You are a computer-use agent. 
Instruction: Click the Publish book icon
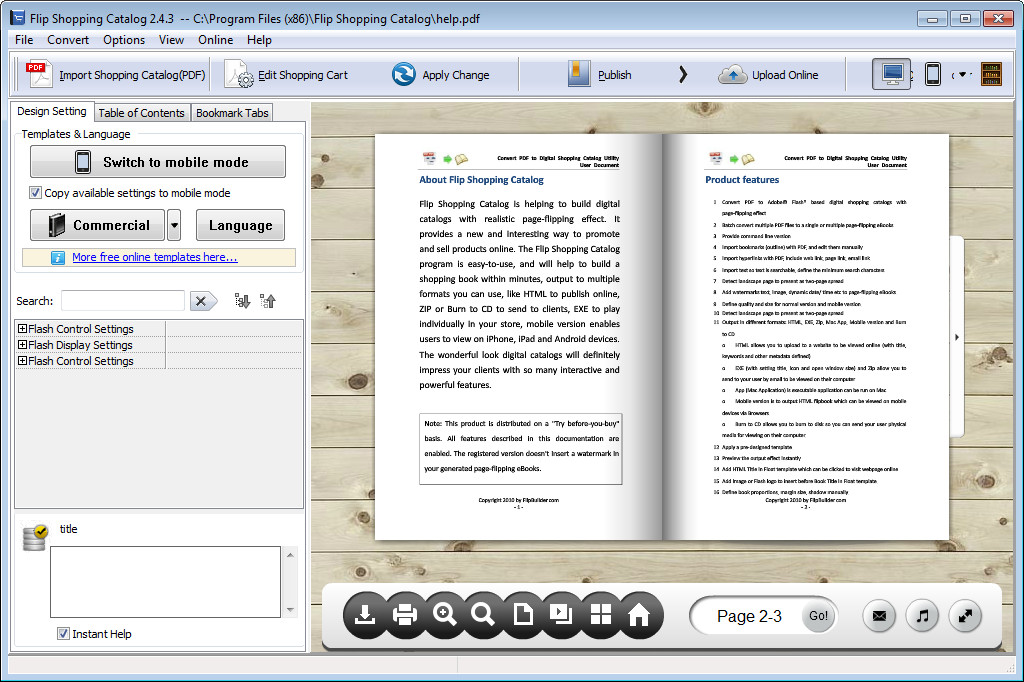pyautogui.click(x=579, y=74)
